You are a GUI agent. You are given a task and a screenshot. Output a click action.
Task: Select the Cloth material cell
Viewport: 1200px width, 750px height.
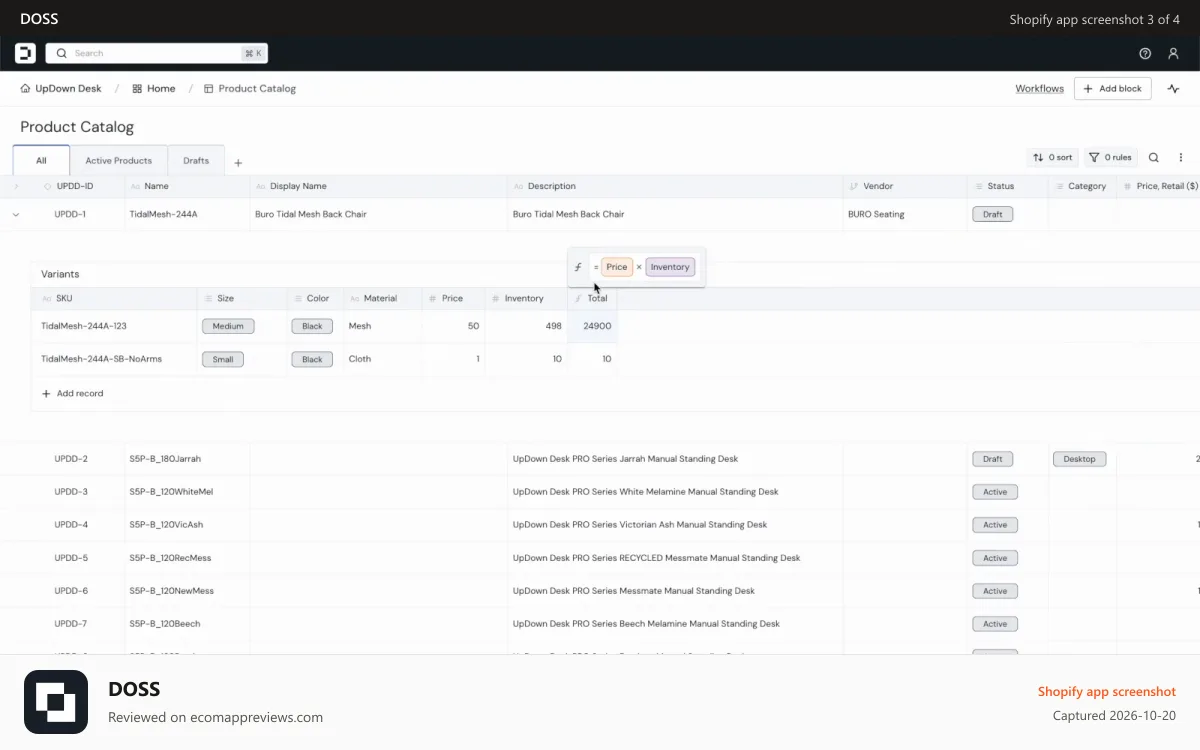pyautogui.click(x=382, y=359)
